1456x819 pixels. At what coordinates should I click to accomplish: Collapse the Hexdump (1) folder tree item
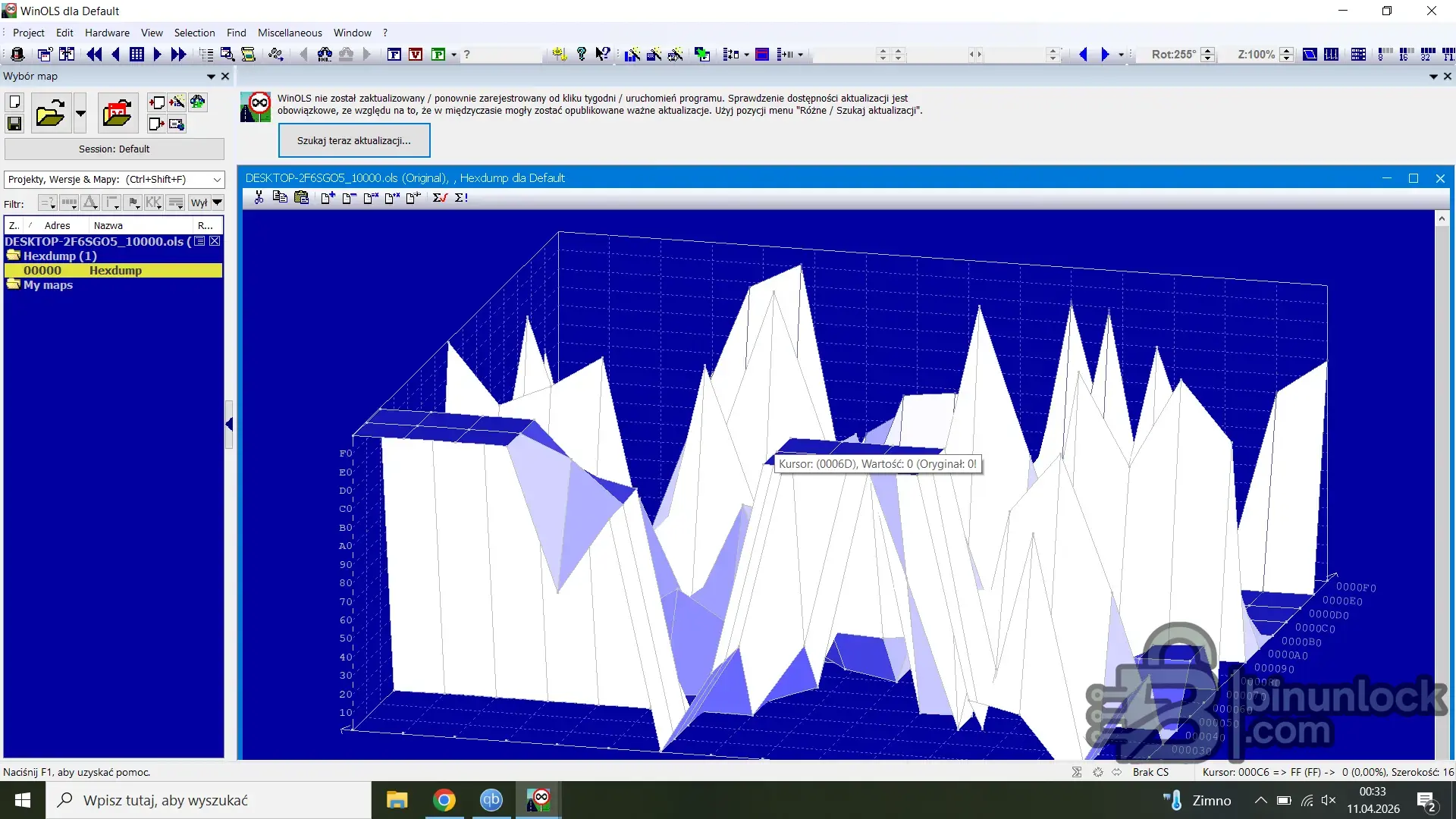[13, 256]
